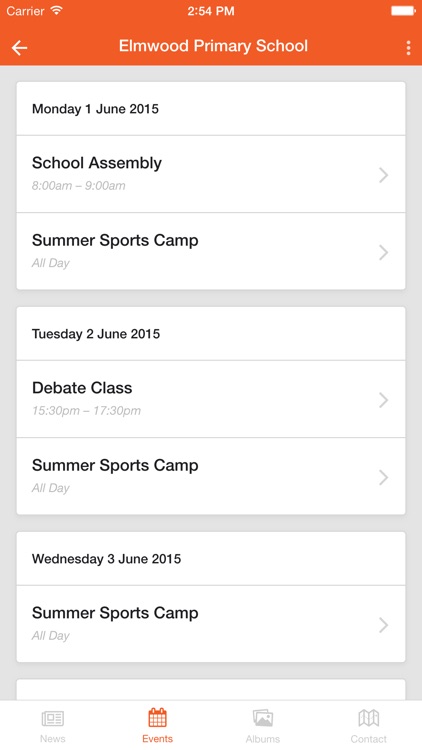This screenshot has width=422, height=750.
Task: Open the Contact map icon
Action: coord(368,718)
